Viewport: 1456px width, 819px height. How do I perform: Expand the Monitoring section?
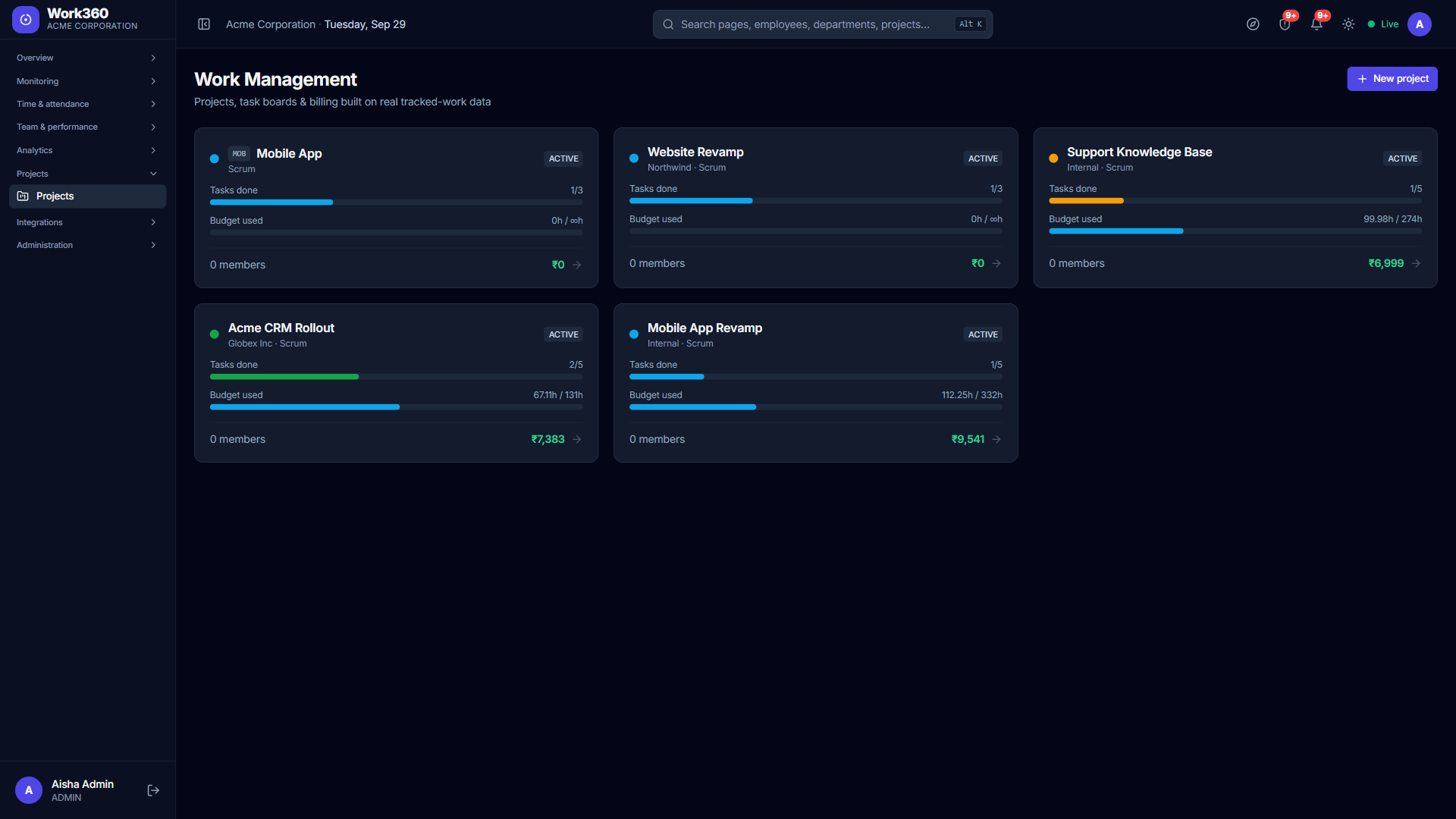(87, 81)
